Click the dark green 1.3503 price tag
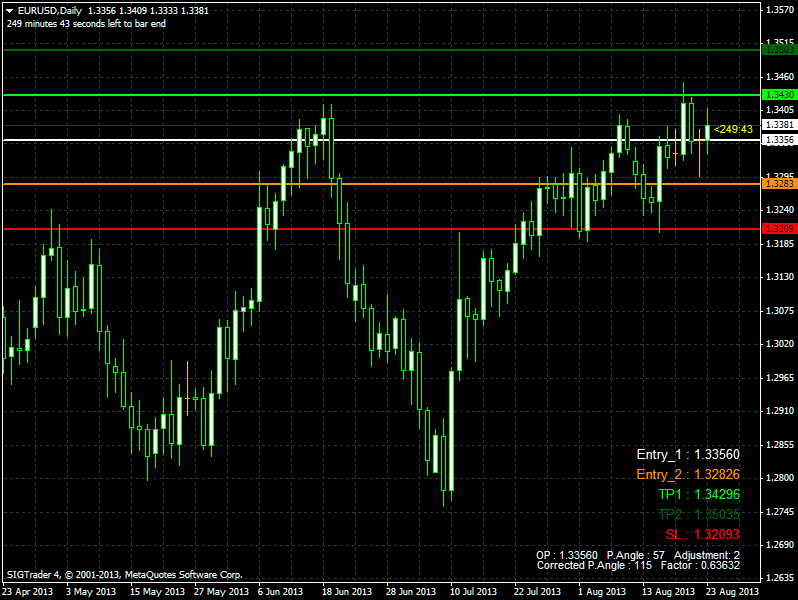This screenshot has width=798, height=600. [x=778, y=49]
